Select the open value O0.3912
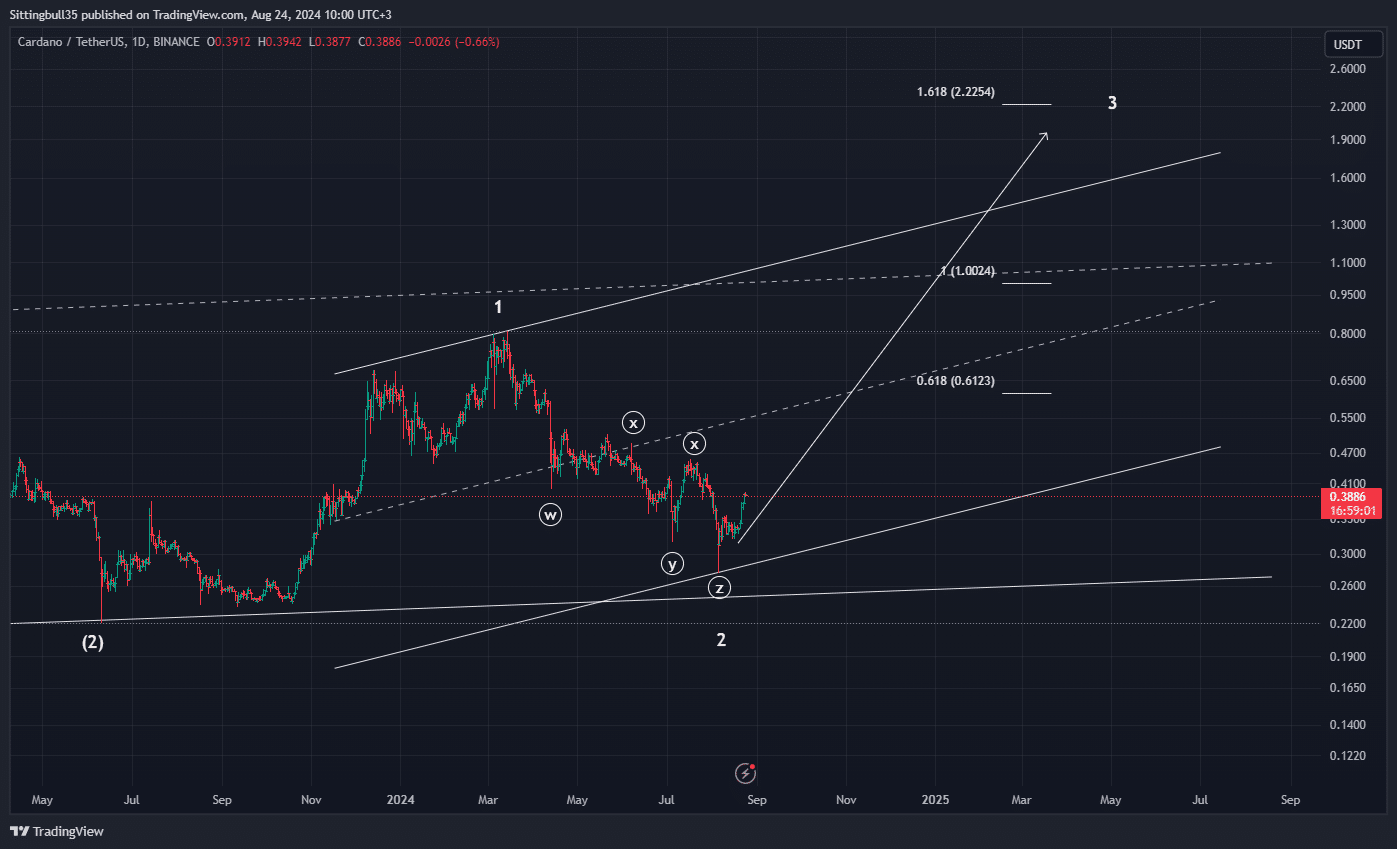1397x849 pixels. coord(231,42)
